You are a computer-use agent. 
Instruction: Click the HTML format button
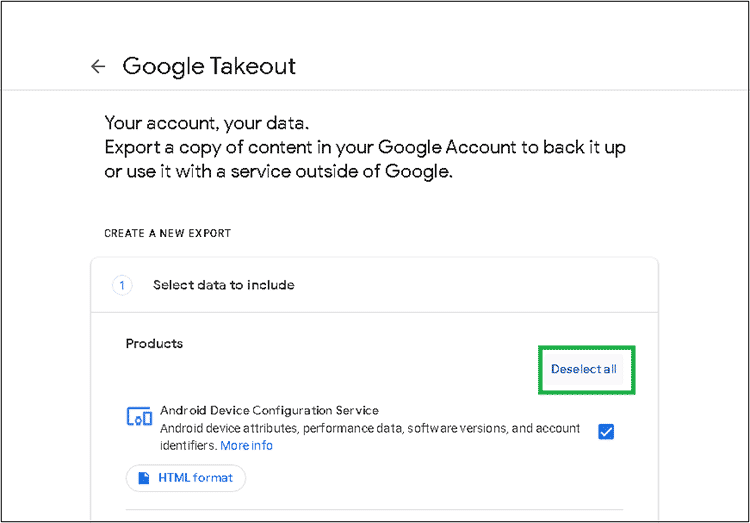coord(186,478)
